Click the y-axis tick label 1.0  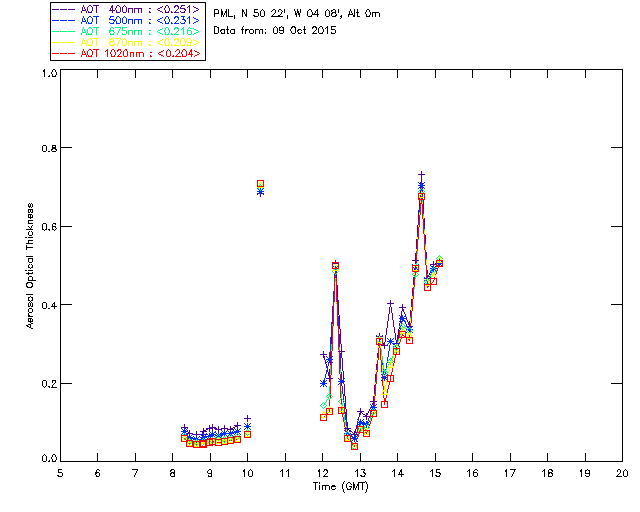point(49,73)
